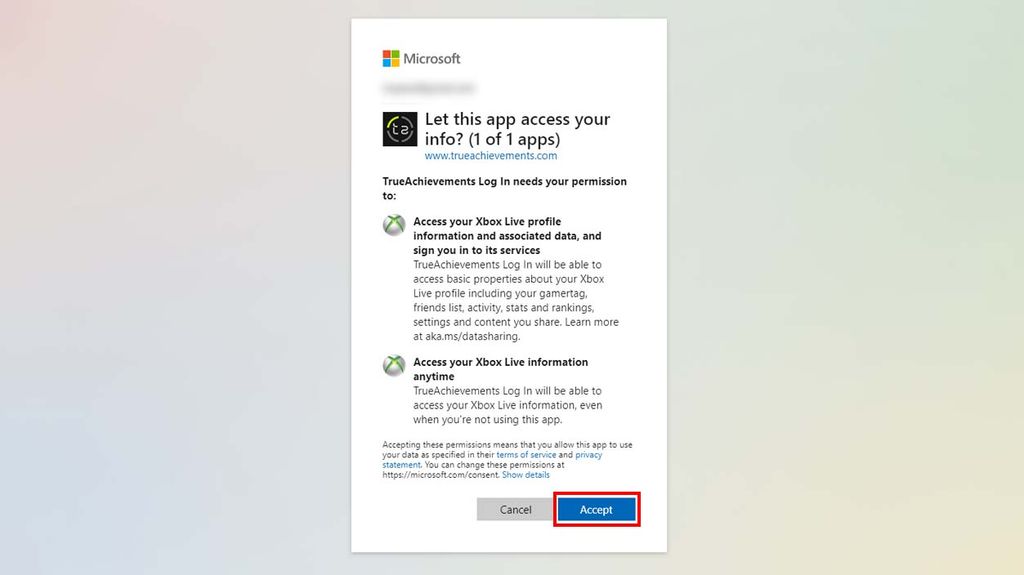Image resolution: width=1024 pixels, height=575 pixels.
Task: Click the aka.ms/datasharing text
Action: tap(472, 337)
